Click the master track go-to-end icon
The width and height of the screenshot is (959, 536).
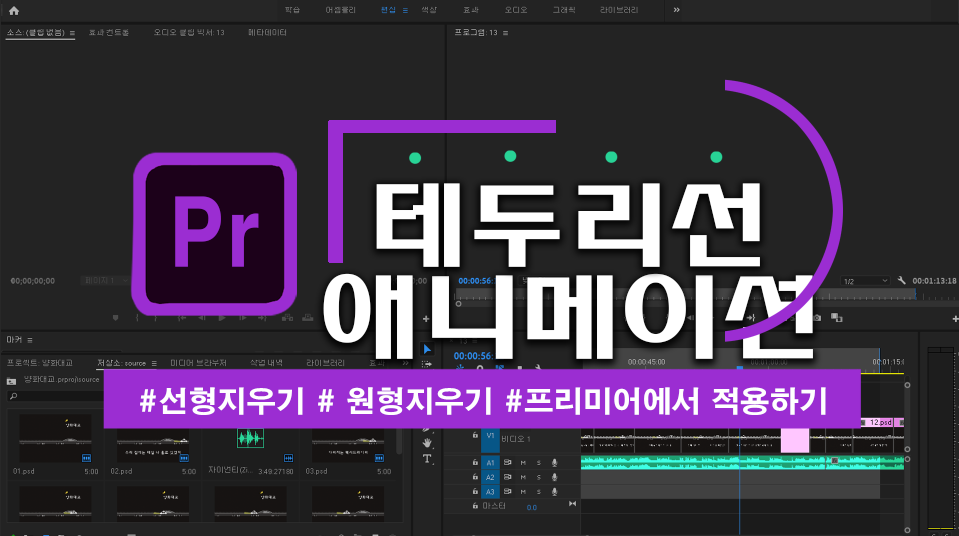point(572,504)
